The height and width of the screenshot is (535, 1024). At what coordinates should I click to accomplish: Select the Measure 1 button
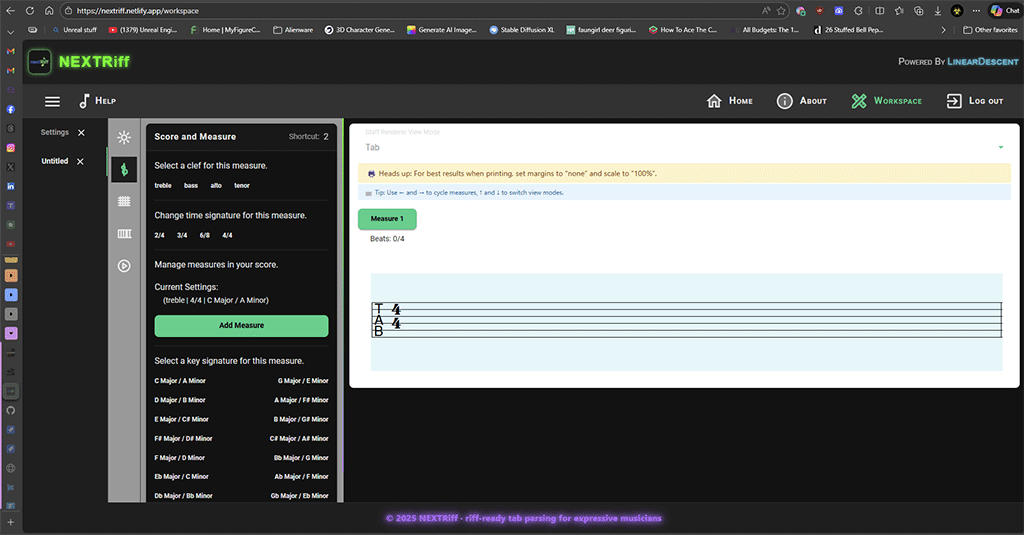387,219
